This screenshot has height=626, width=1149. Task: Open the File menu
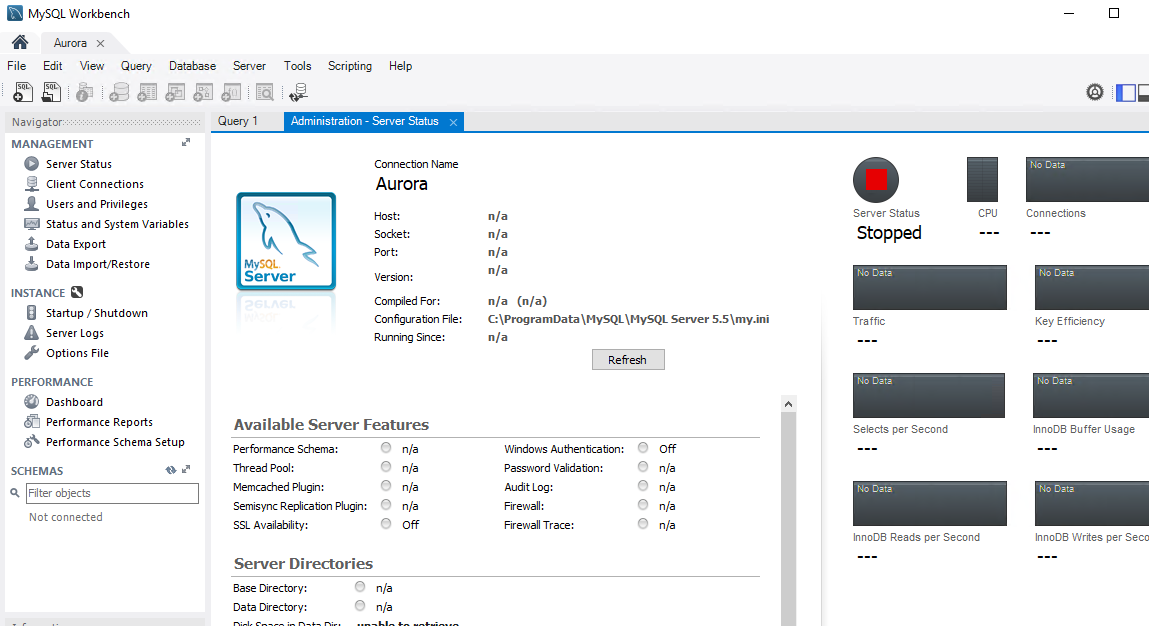tap(17, 66)
